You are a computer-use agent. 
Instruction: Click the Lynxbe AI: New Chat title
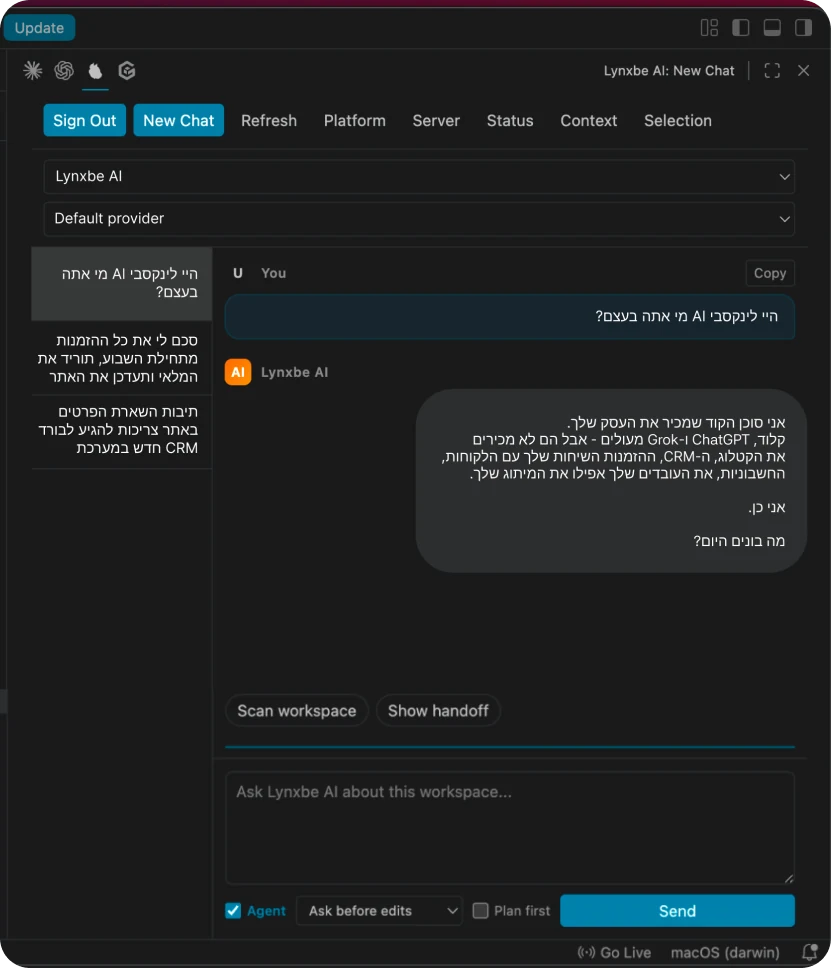(669, 70)
